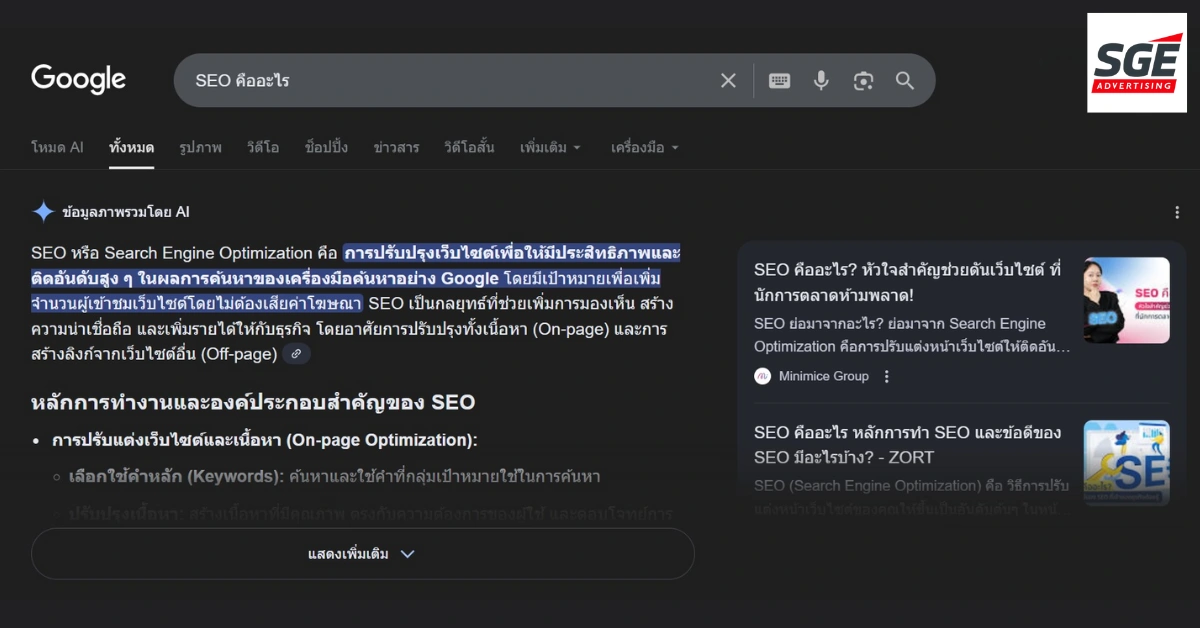Click the เลือกใช้คำหลัก (Keywords) bullet
Screen dimensions: 1200x628
[335, 477]
